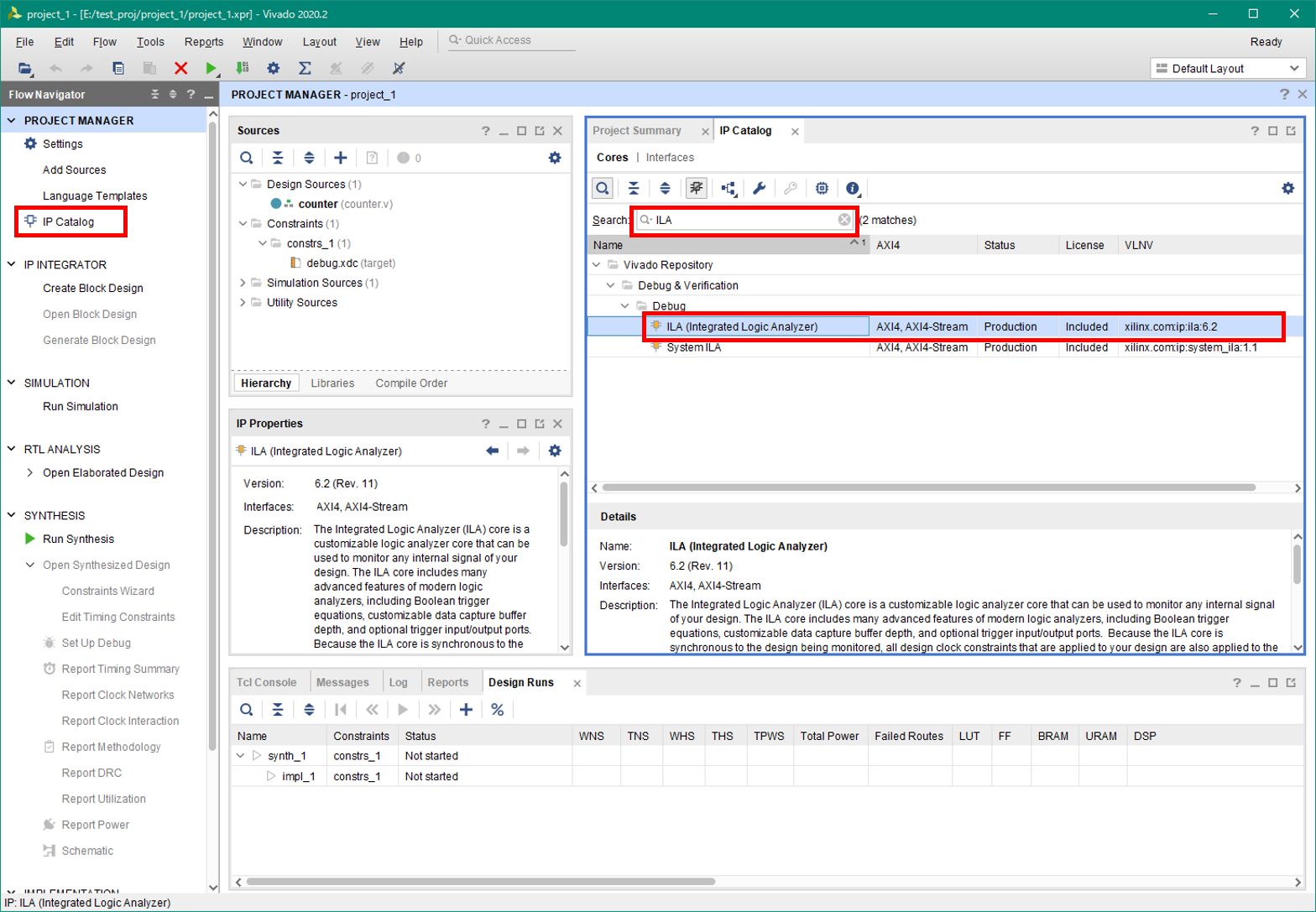Open the Reports menu
The height and width of the screenshot is (912, 1316).
coord(204,42)
